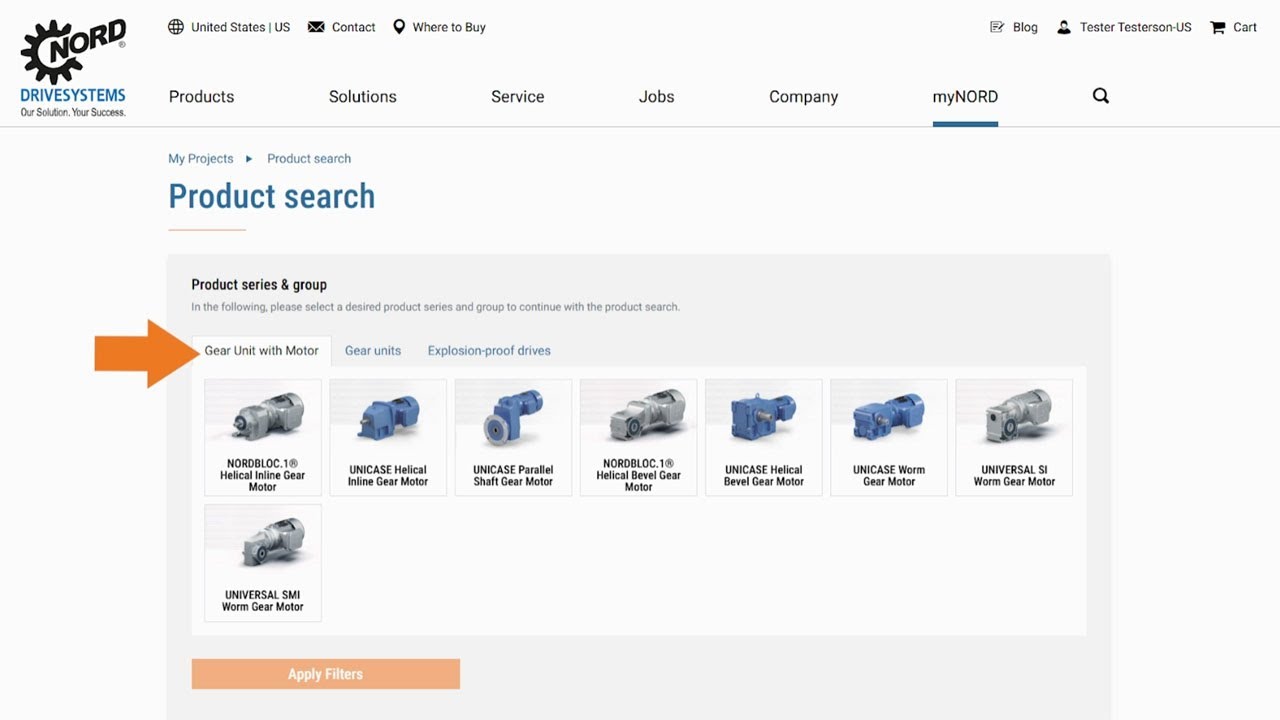The width and height of the screenshot is (1280, 720).
Task: Open the Solutions menu
Action: click(363, 97)
